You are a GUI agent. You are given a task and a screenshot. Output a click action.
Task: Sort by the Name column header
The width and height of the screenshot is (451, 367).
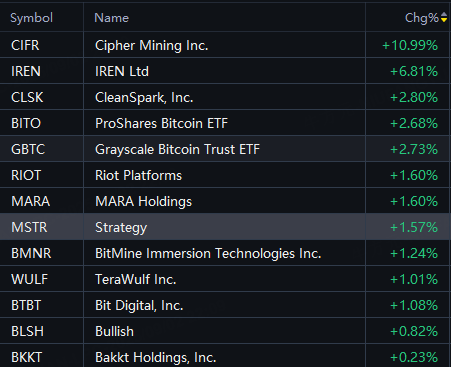point(111,18)
